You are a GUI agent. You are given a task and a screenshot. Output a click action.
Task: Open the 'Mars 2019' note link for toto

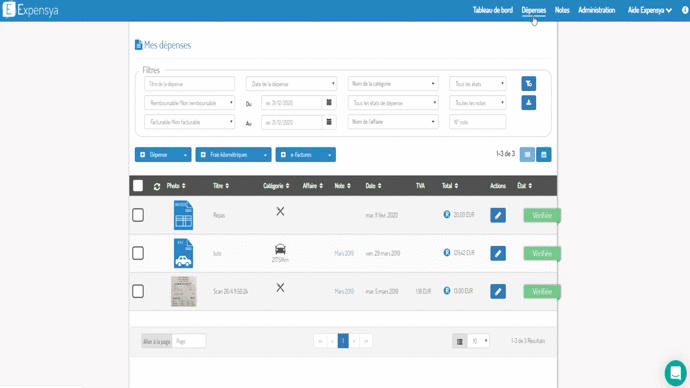coord(344,253)
